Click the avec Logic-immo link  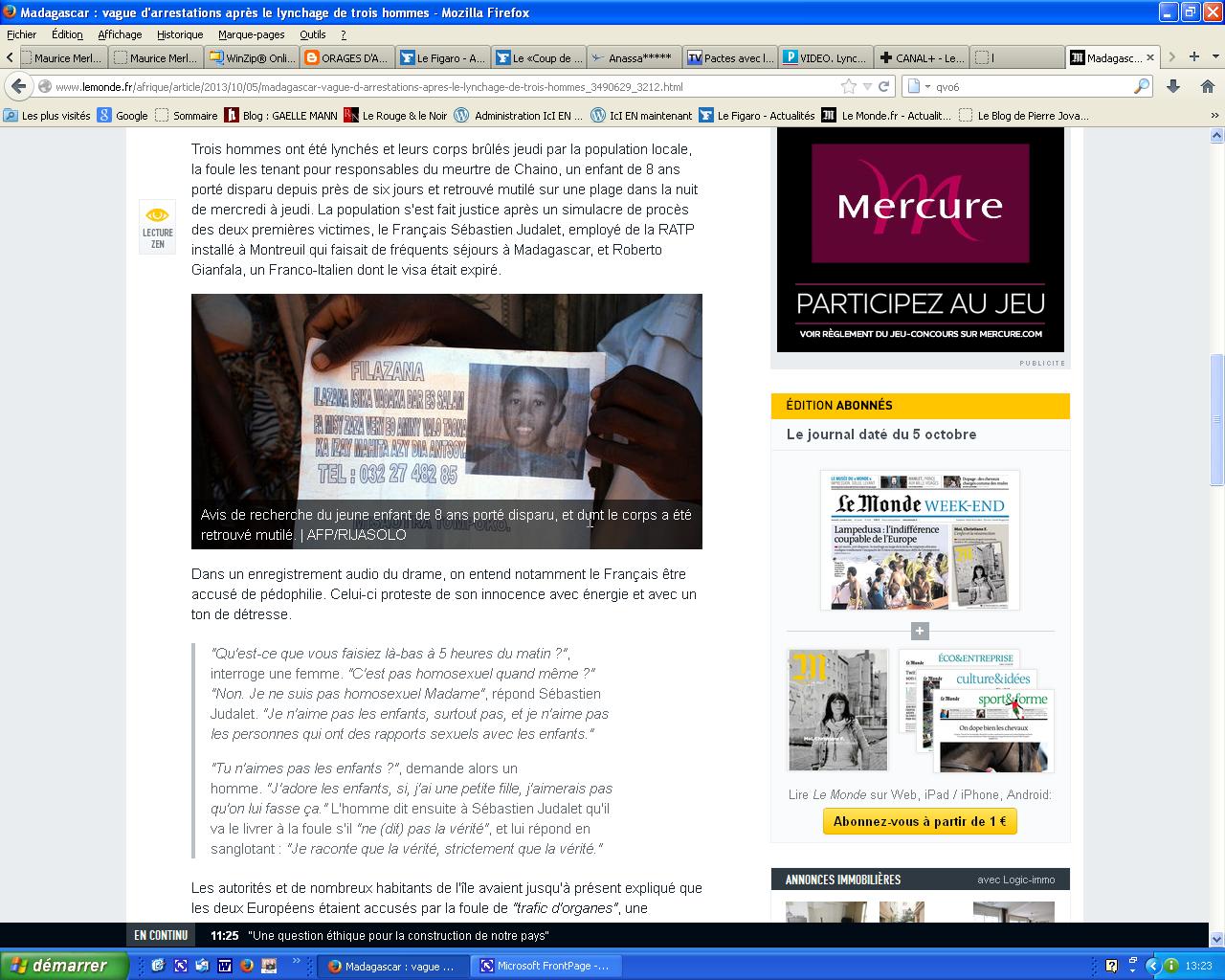1015,880
